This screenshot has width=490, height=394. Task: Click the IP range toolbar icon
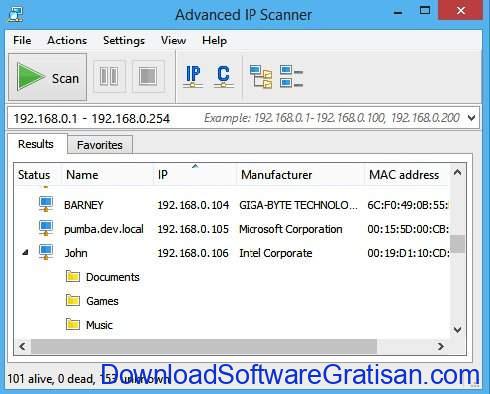click(x=193, y=77)
